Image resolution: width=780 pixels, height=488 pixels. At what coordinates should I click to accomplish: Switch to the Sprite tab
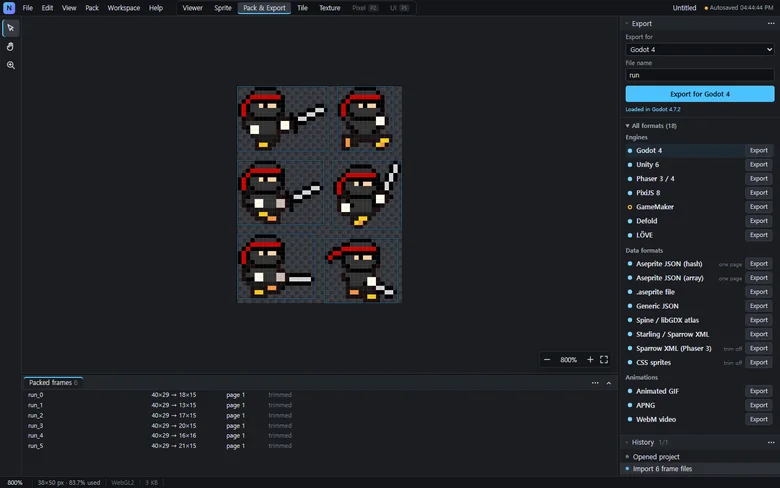pyautogui.click(x=222, y=8)
